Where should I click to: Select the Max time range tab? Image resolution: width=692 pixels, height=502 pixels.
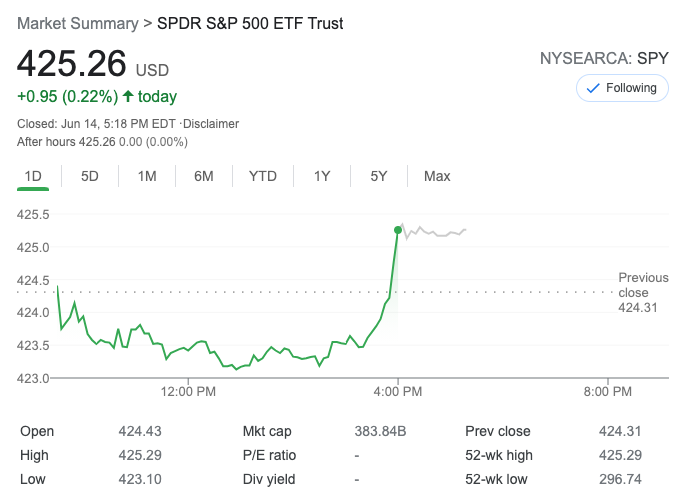tap(437, 176)
